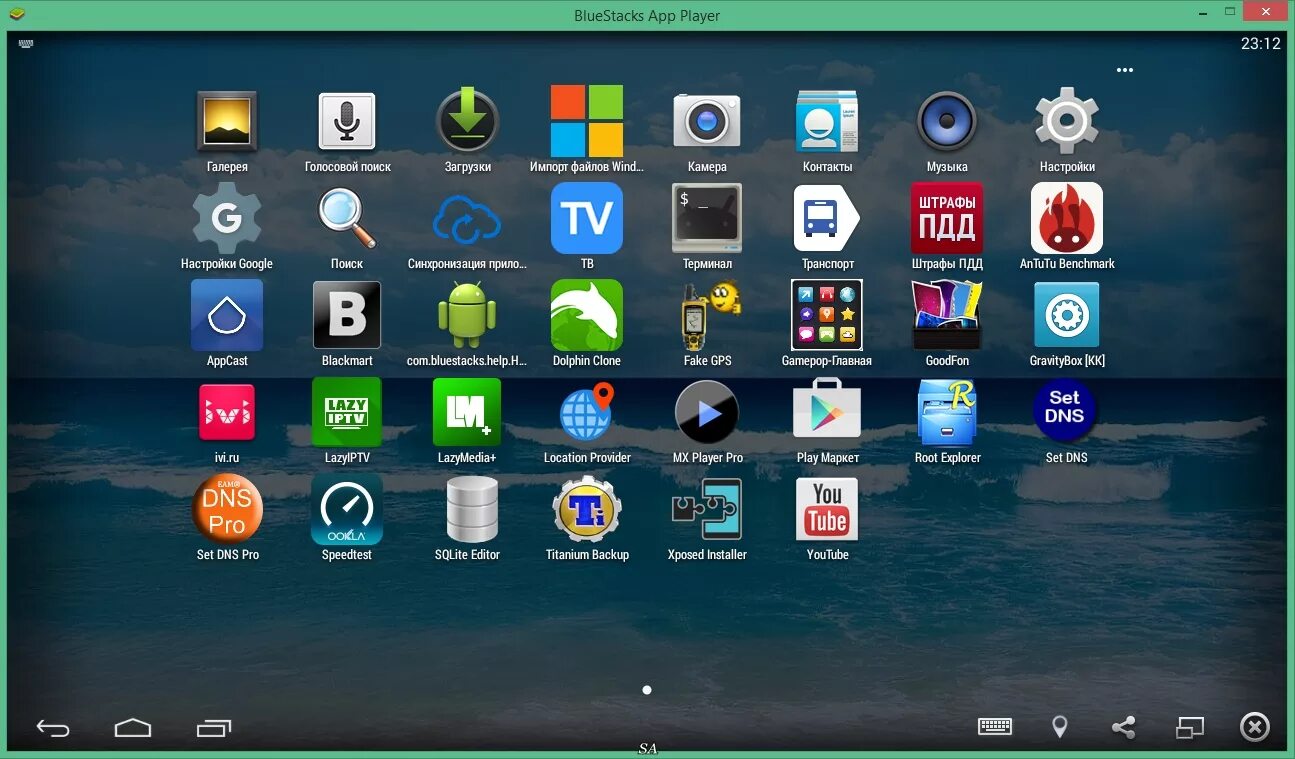This screenshot has height=759, width=1295.
Task: Open Импорт файлов Windows app
Action: (x=587, y=122)
